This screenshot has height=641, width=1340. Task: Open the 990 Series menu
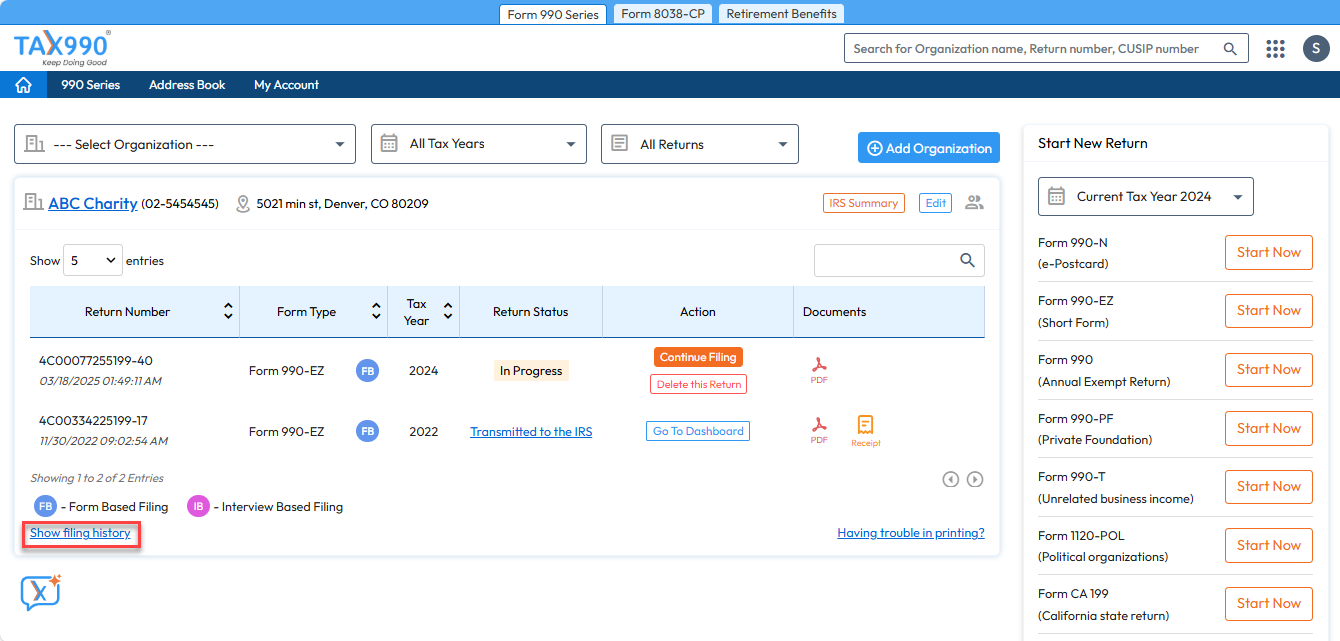(91, 85)
